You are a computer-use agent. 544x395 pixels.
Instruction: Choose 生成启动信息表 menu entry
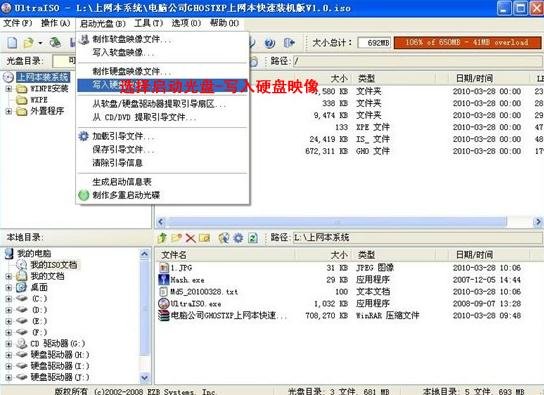coord(163,181)
